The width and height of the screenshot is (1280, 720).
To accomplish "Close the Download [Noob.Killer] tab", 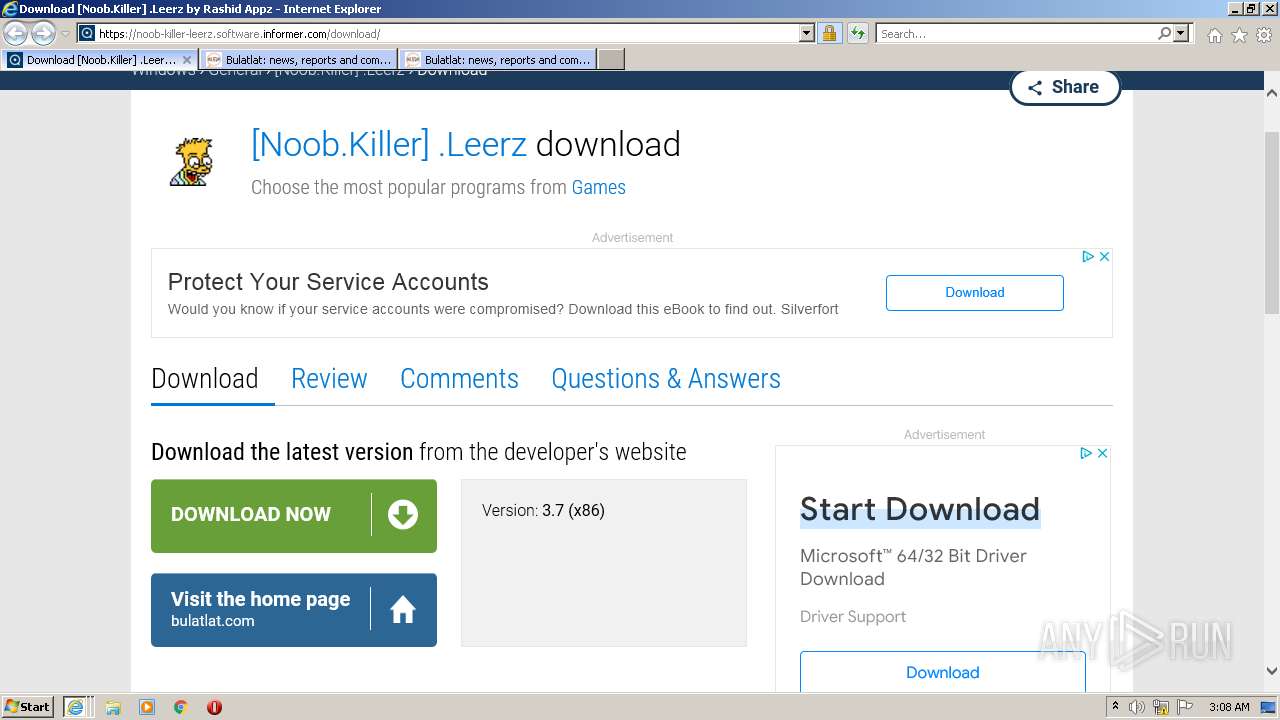I will [187, 60].
